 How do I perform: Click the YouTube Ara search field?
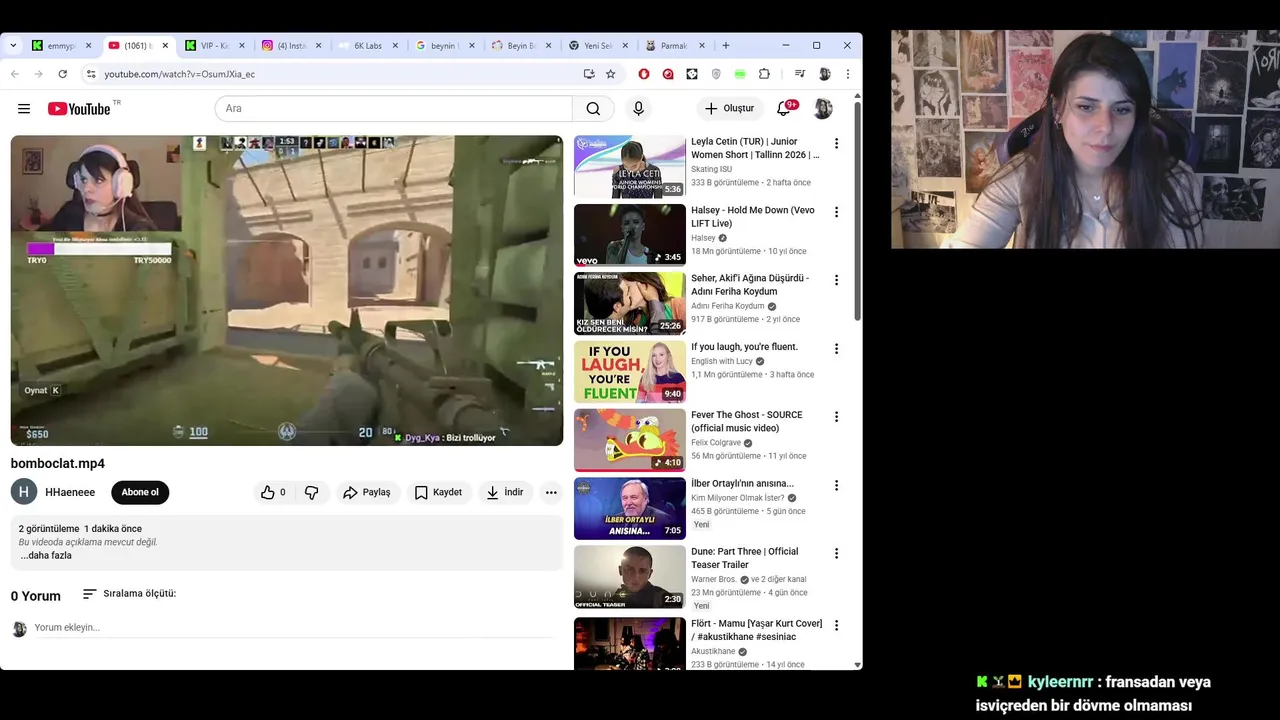pos(393,108)
